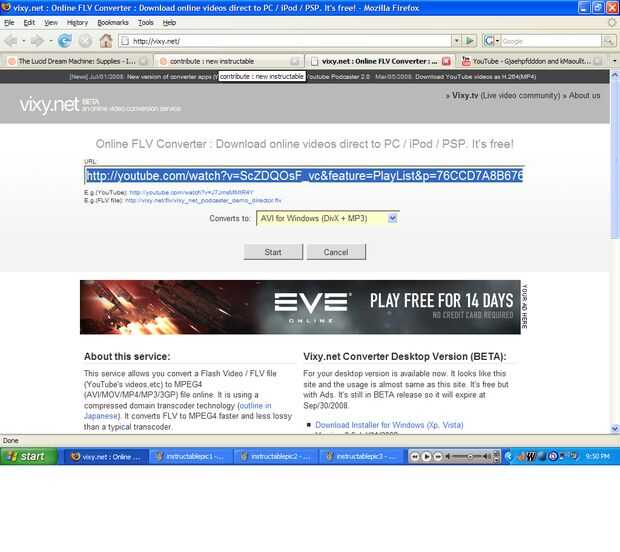Open the Back button history dropdown arrow
Viewport: 620px width, 552px height.
click(24, 41)
